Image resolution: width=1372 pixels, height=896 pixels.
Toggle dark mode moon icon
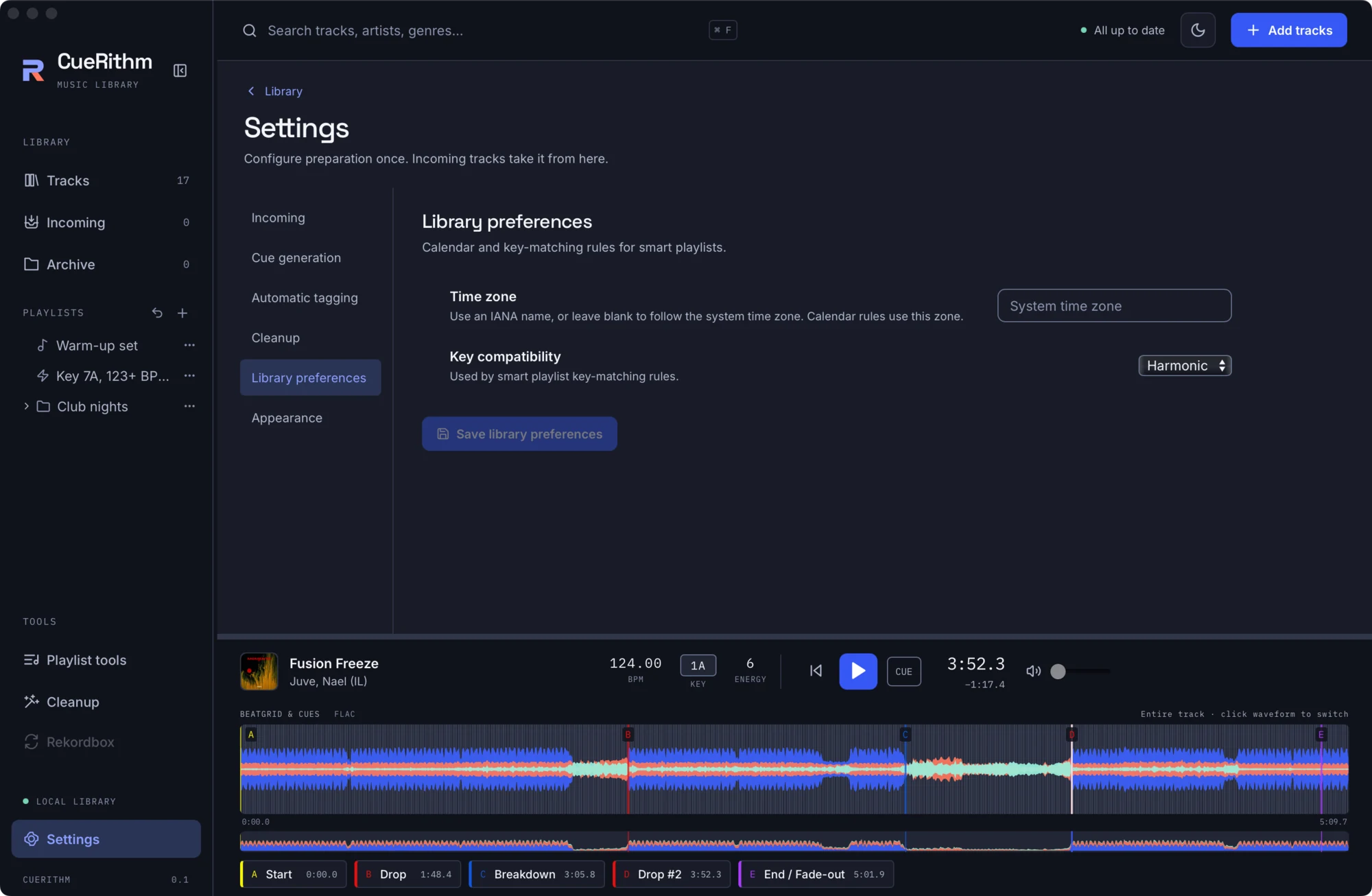1198,30
